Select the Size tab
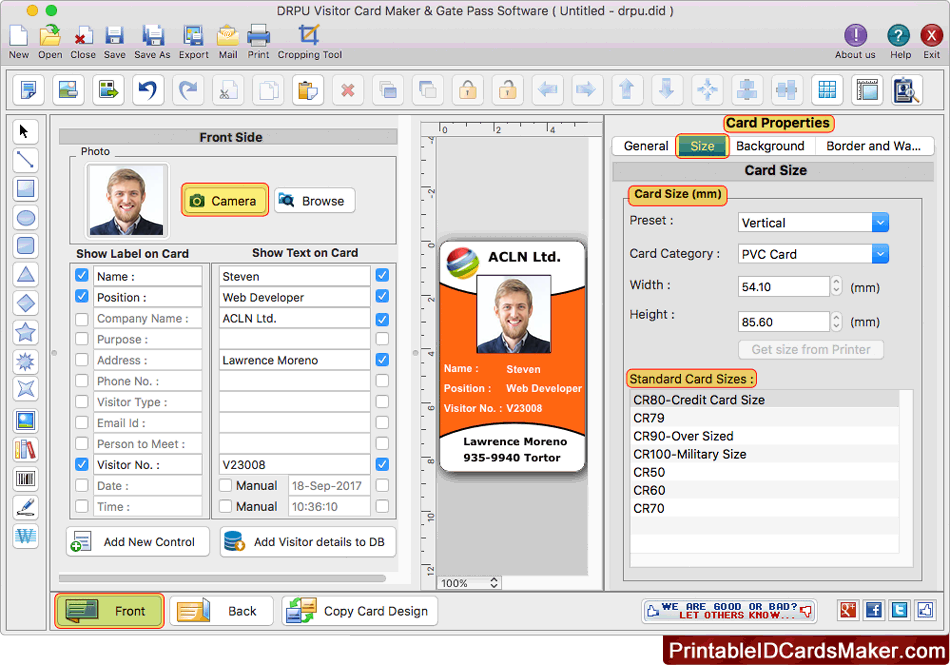The height and width of the screenshot is (665, 950). click(702, 146)
